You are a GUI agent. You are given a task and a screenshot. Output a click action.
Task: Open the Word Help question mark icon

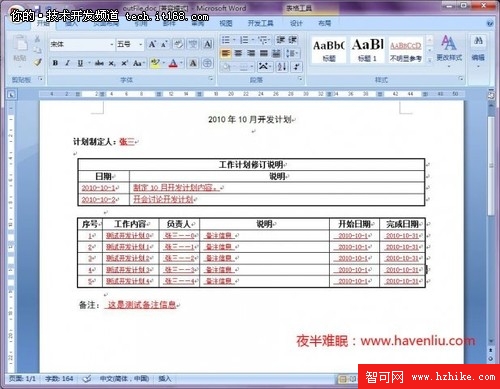(x=490, y=23)
